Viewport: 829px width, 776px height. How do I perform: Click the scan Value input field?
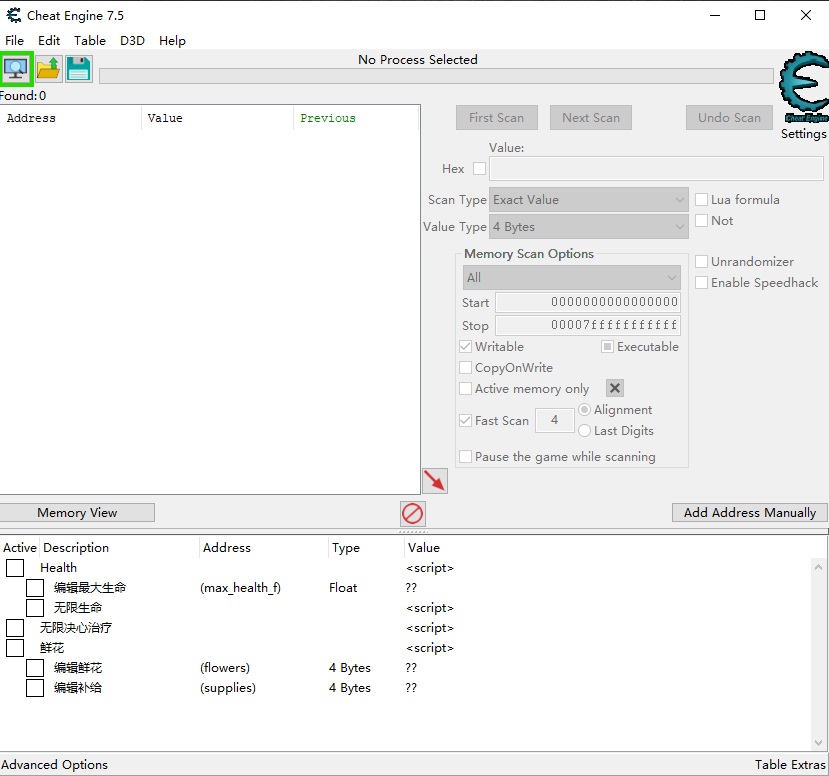coord(656,169)
